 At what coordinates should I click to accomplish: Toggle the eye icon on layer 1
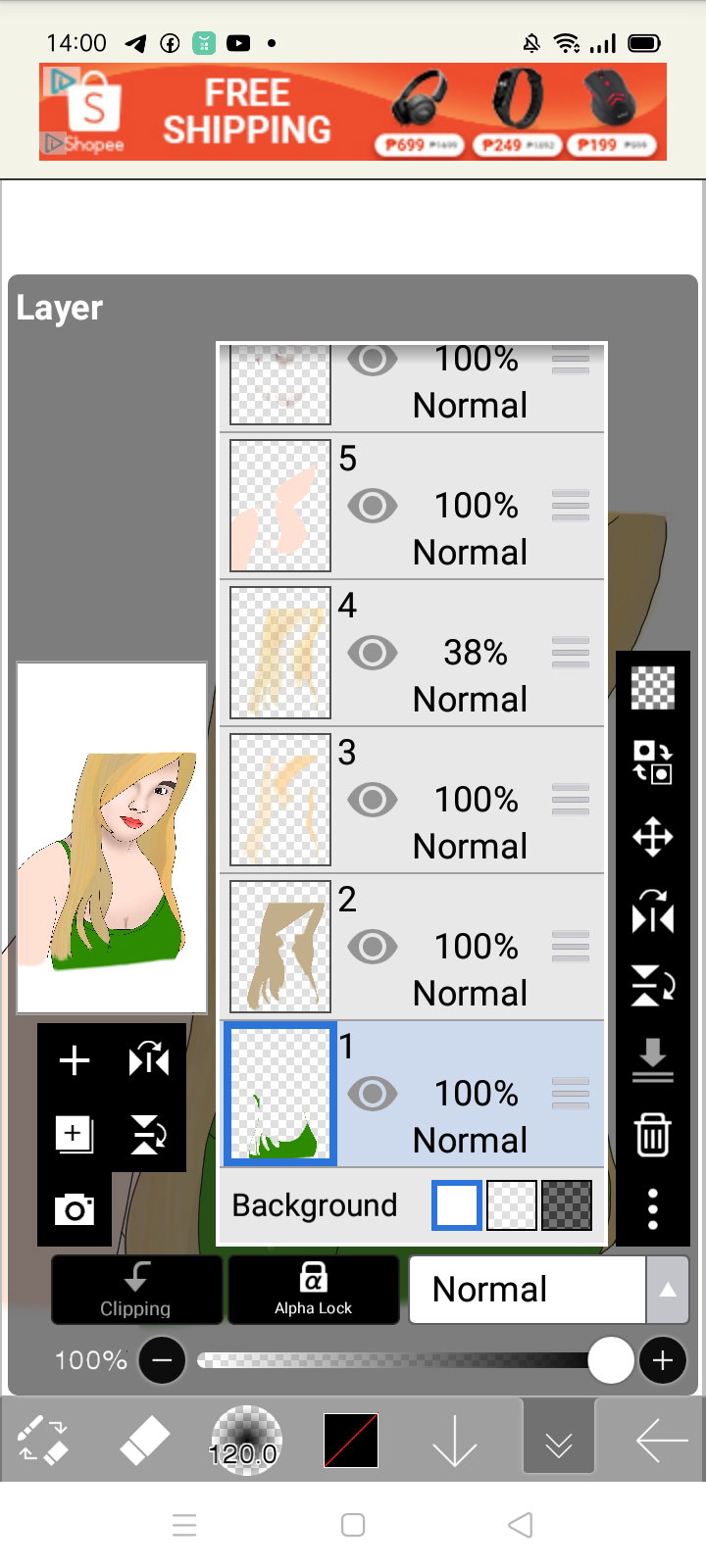click(373, 1094)
